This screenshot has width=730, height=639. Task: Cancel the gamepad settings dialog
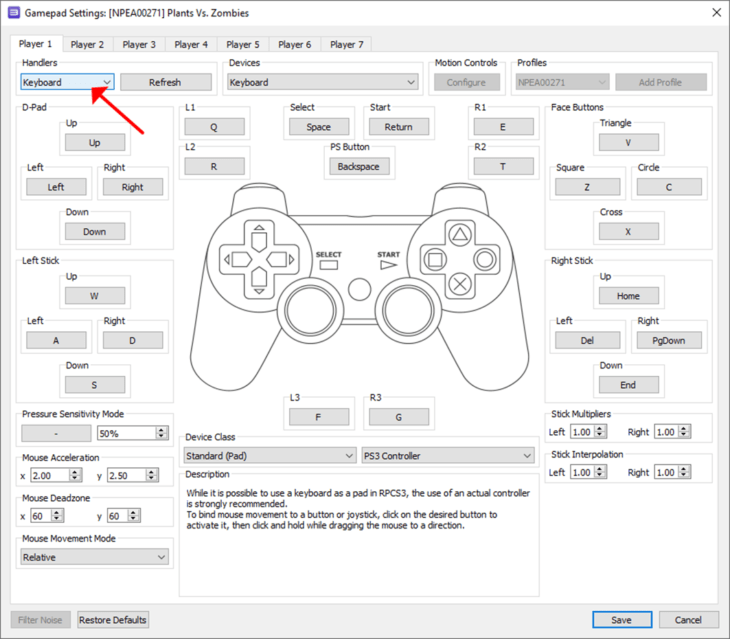689,620
